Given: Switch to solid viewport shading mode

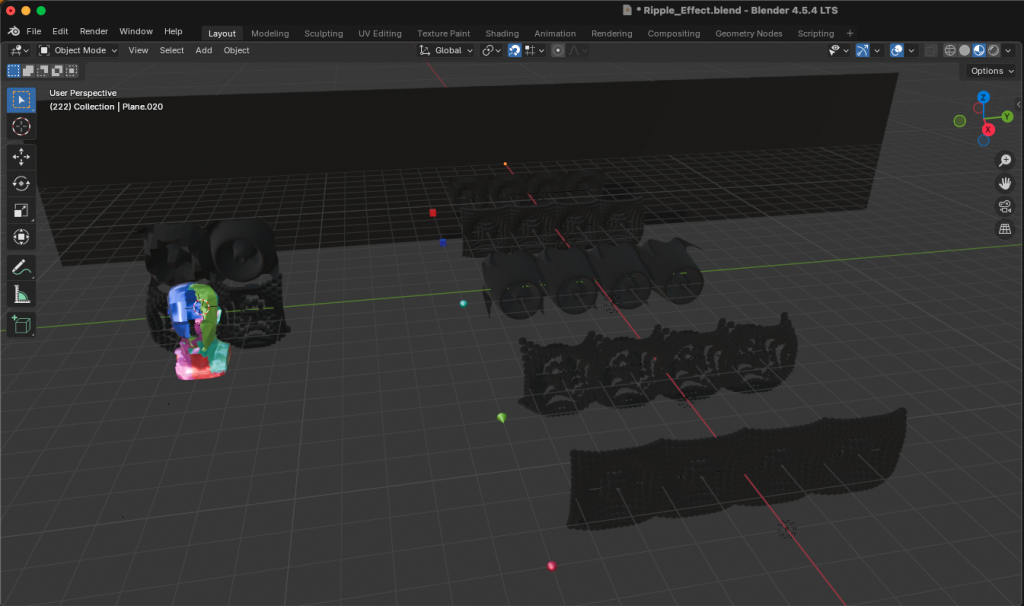Looking at the screenshot, I should pyautogui.click(x=964, y=50).
